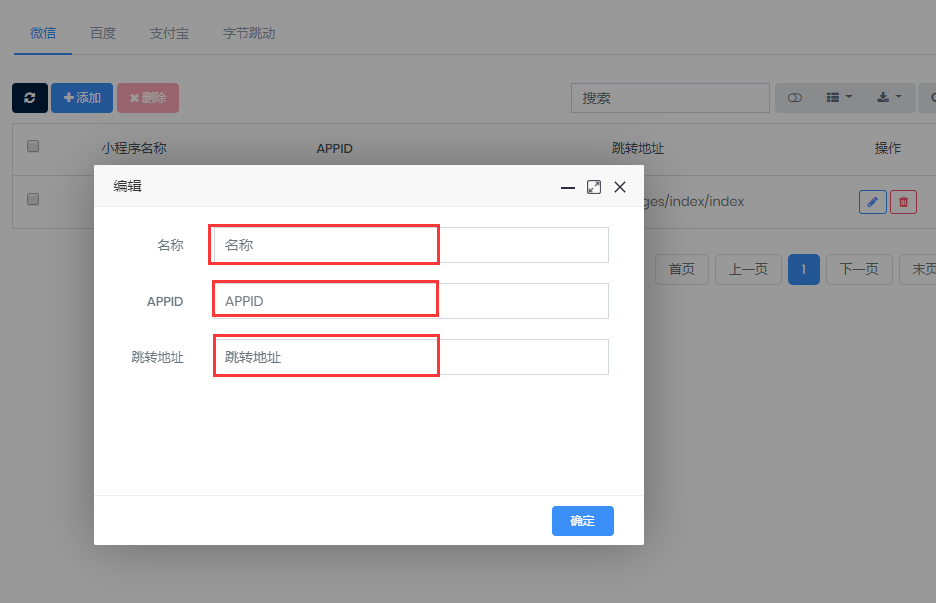Open the column visibility dropdown

[x=849, y=97]
